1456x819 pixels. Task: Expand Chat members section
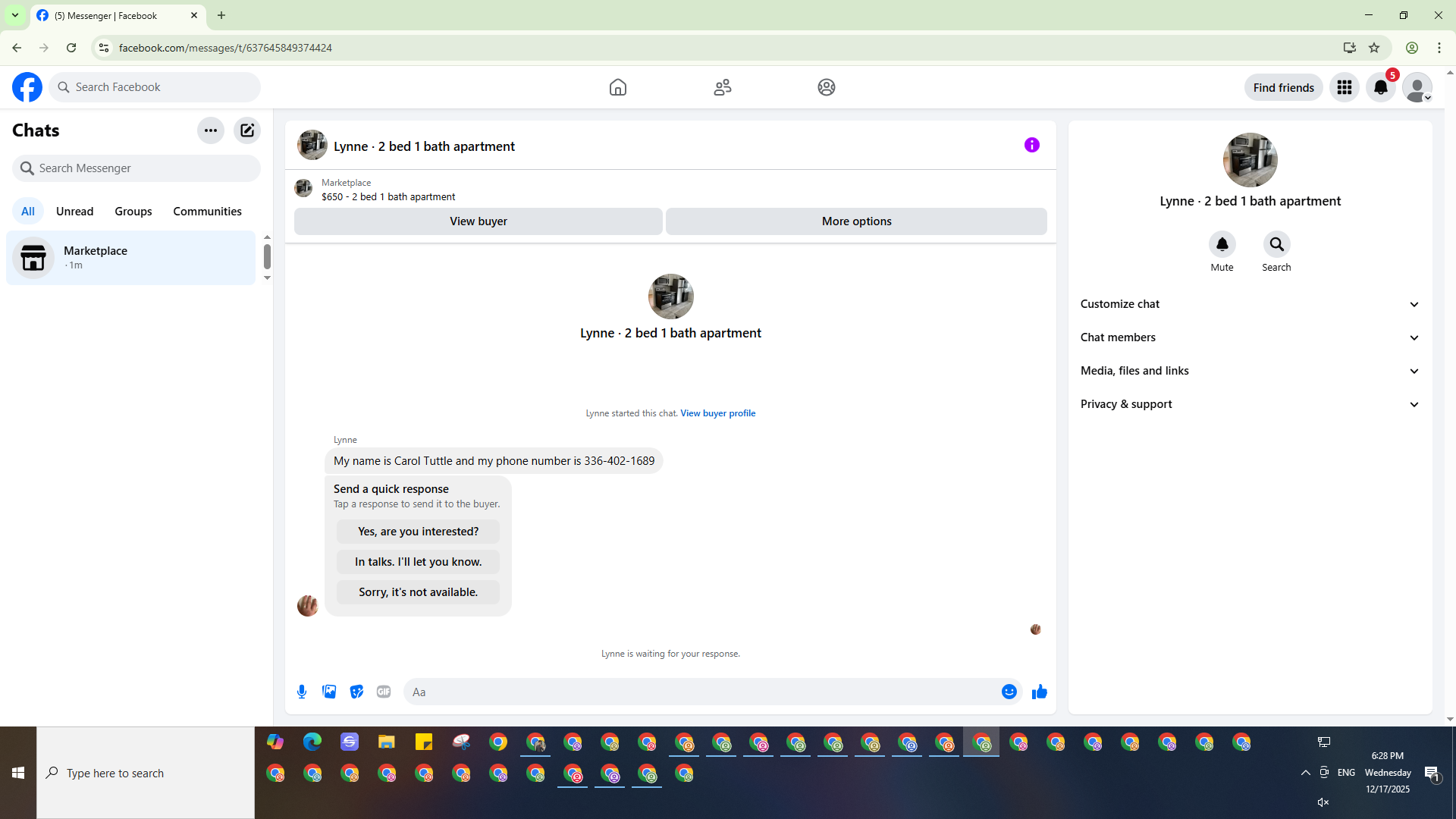click(x=1250, y=337)
